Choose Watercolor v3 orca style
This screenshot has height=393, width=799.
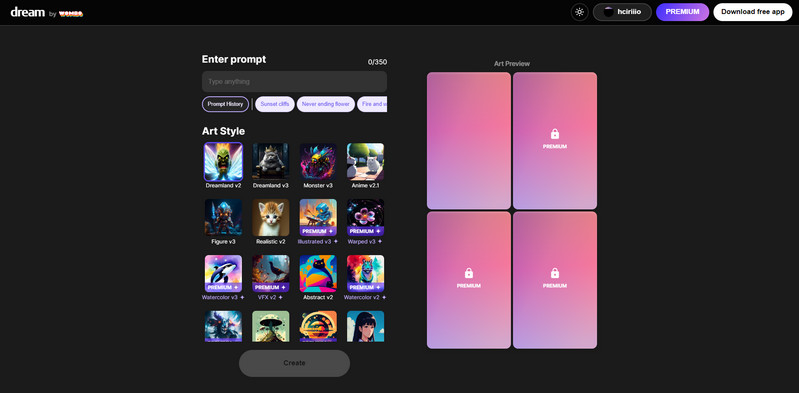[x=223, y=278]
